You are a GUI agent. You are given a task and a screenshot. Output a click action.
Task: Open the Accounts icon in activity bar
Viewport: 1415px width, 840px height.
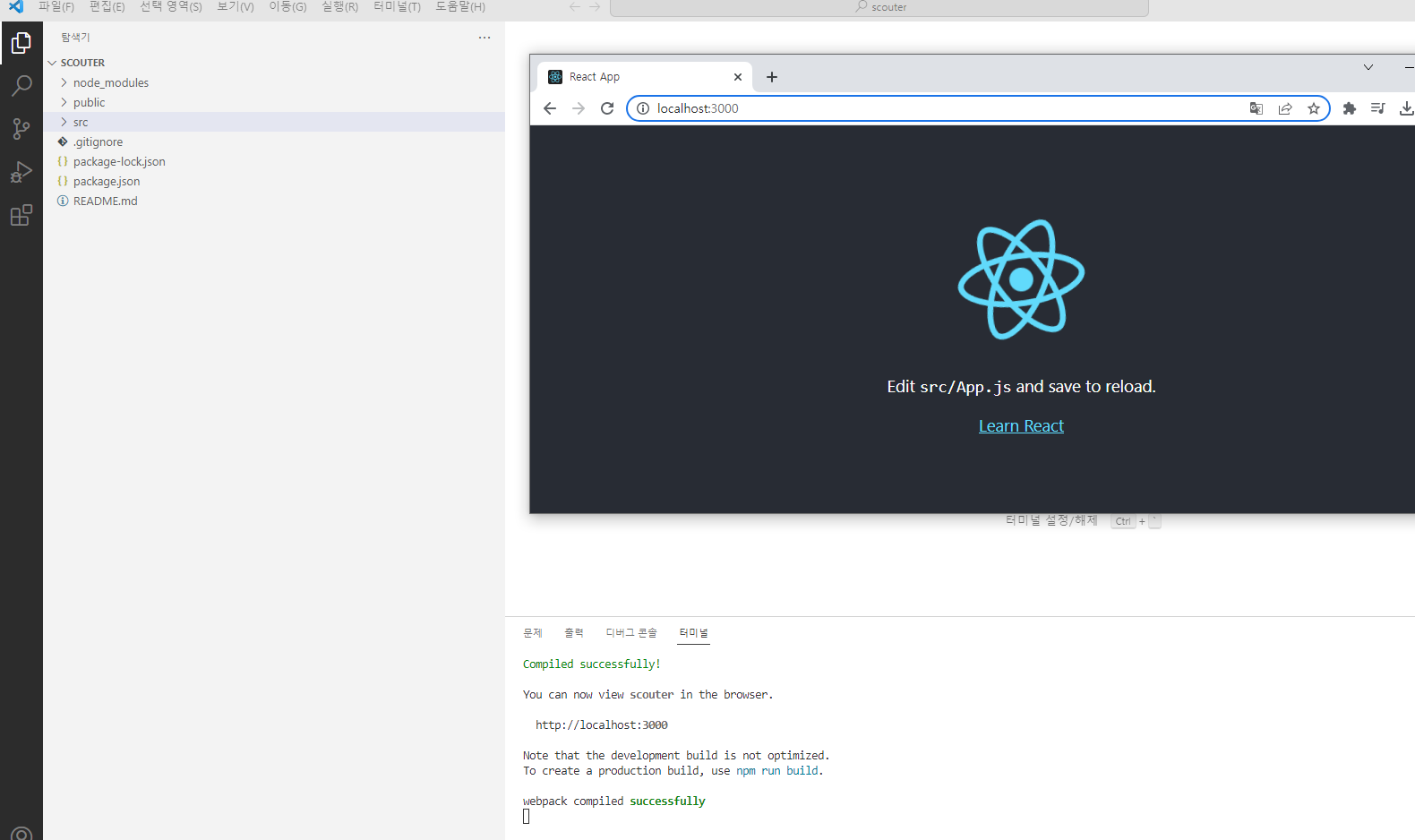(x=21, y=834)
